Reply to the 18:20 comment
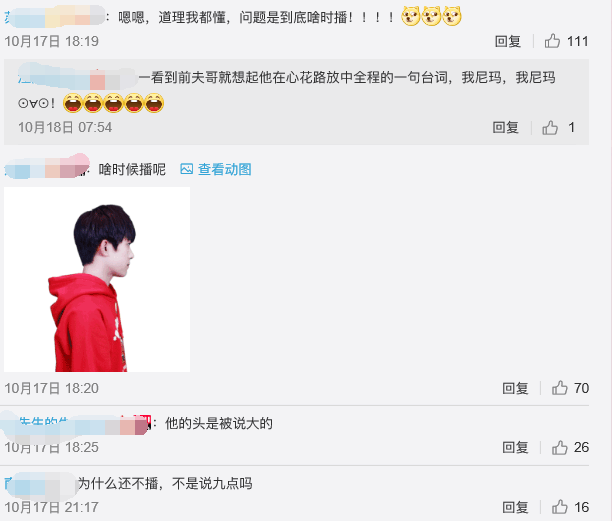612x521 pixels. coord(515,388)
